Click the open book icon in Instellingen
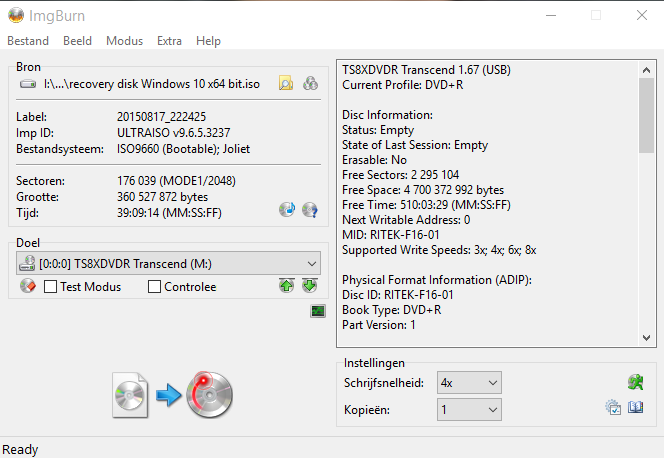The image size is (664, 458). tap(635, 408)
